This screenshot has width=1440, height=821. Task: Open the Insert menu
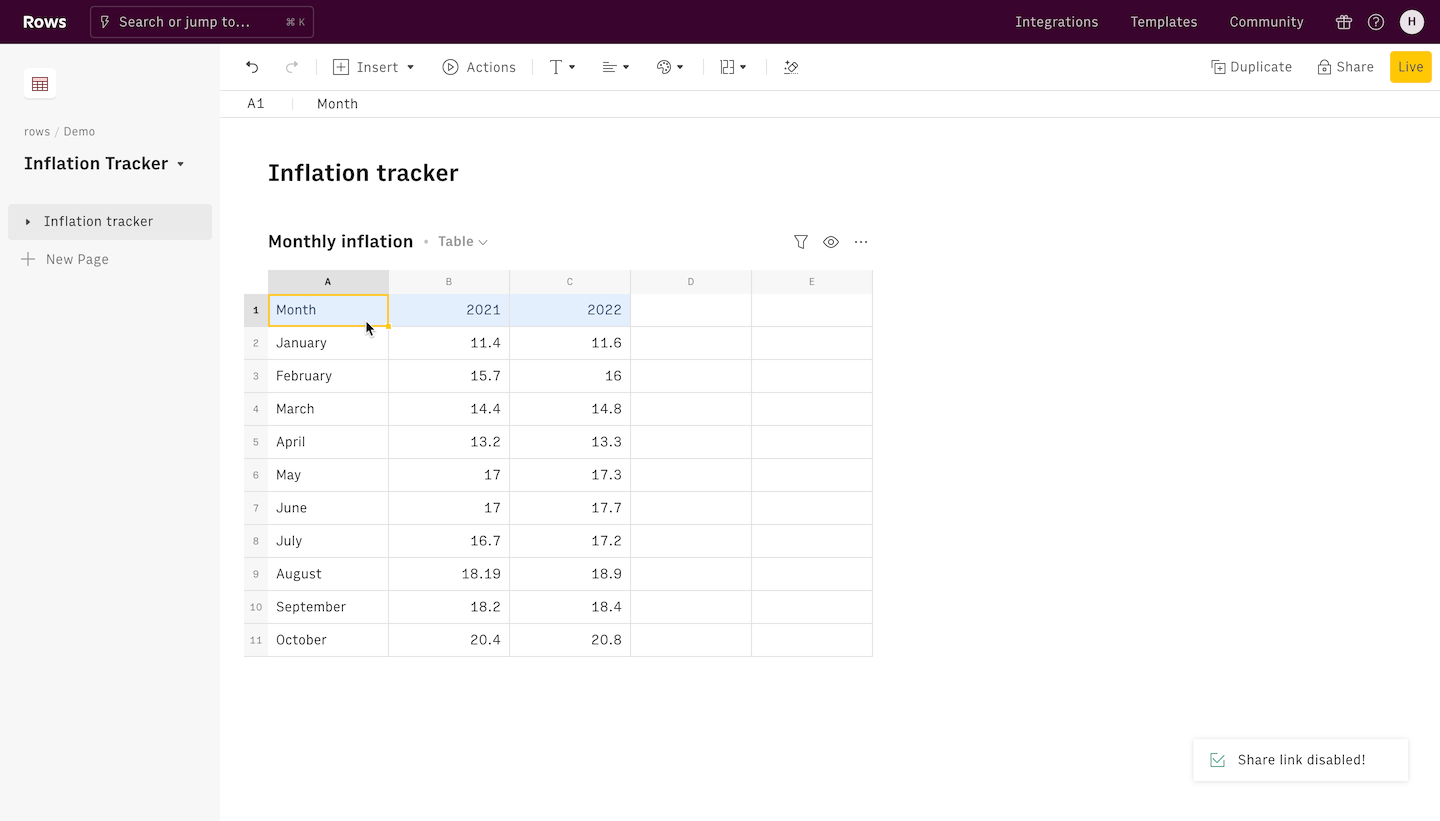coord(373,67)
